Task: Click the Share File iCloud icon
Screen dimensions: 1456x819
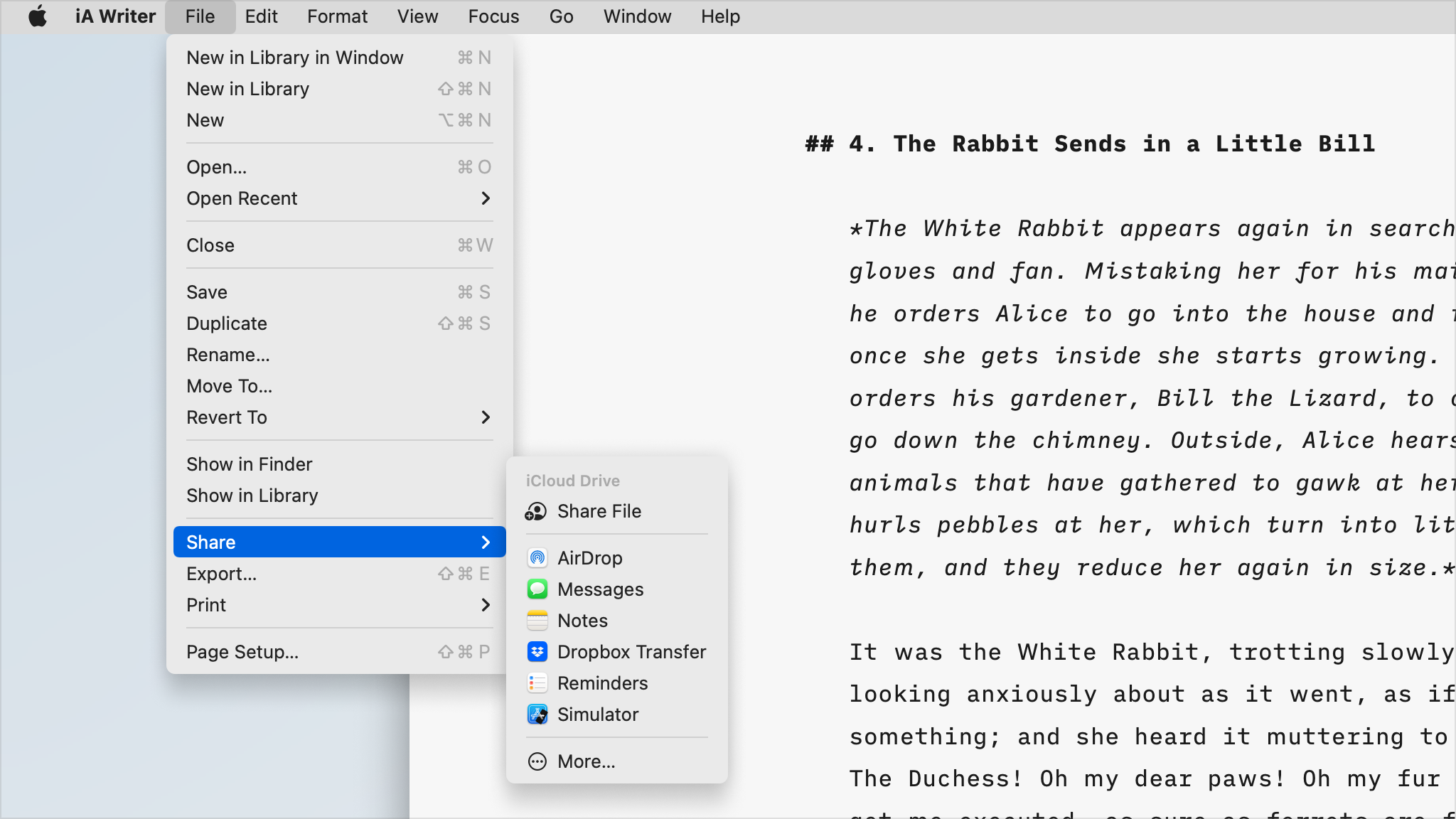Action: point(537,512)
